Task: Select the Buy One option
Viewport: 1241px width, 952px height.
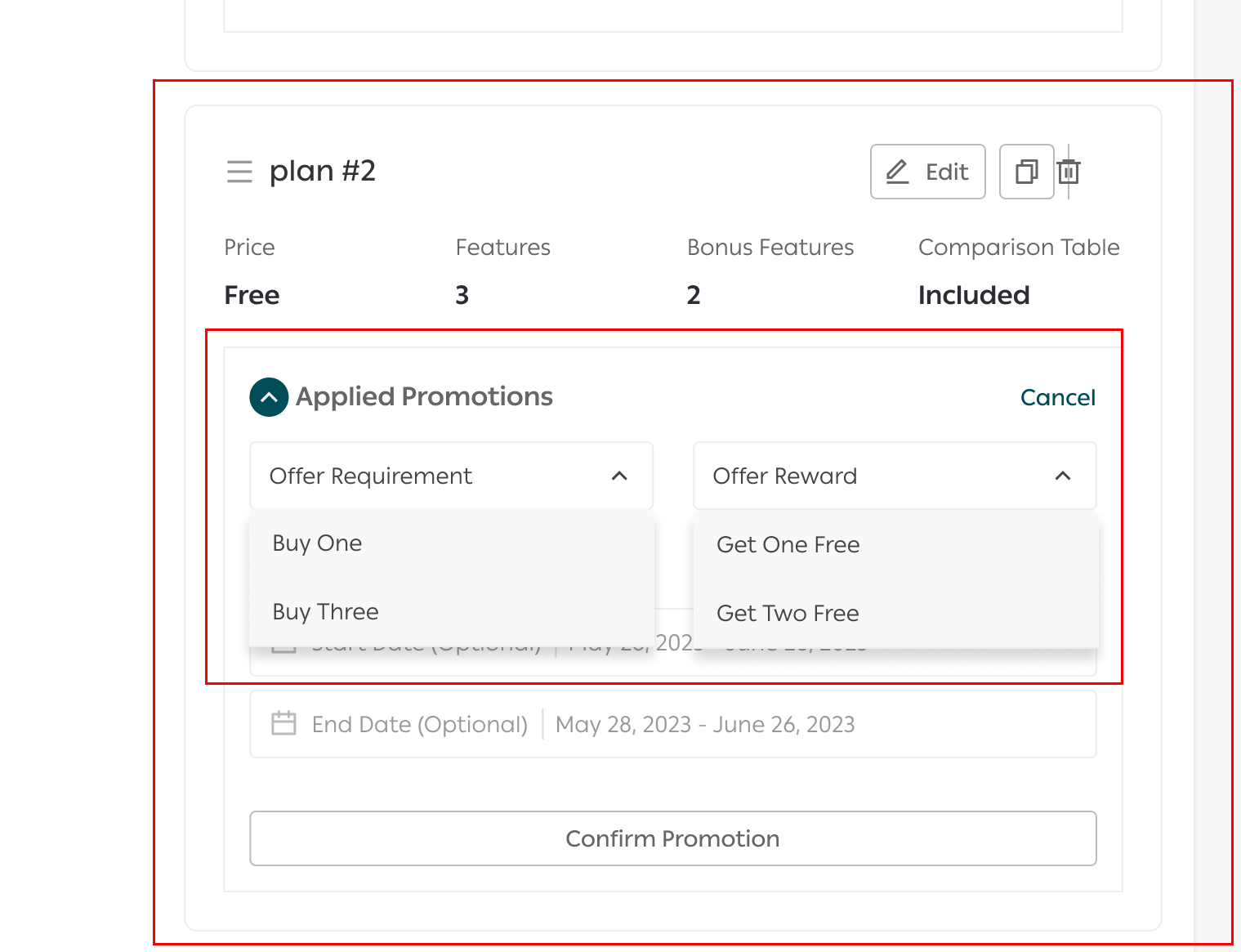Action: [317, 543]
